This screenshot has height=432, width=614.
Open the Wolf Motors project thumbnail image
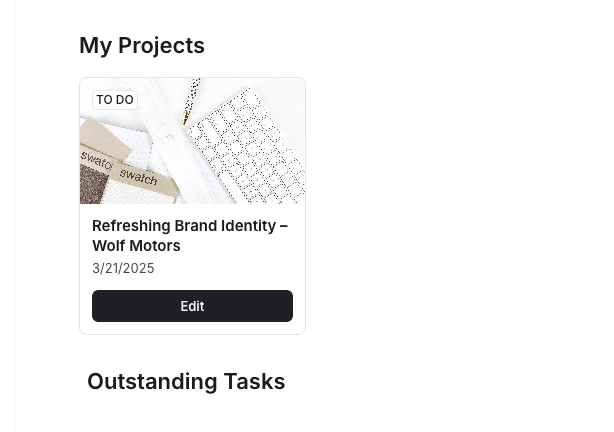pos(192,141)
